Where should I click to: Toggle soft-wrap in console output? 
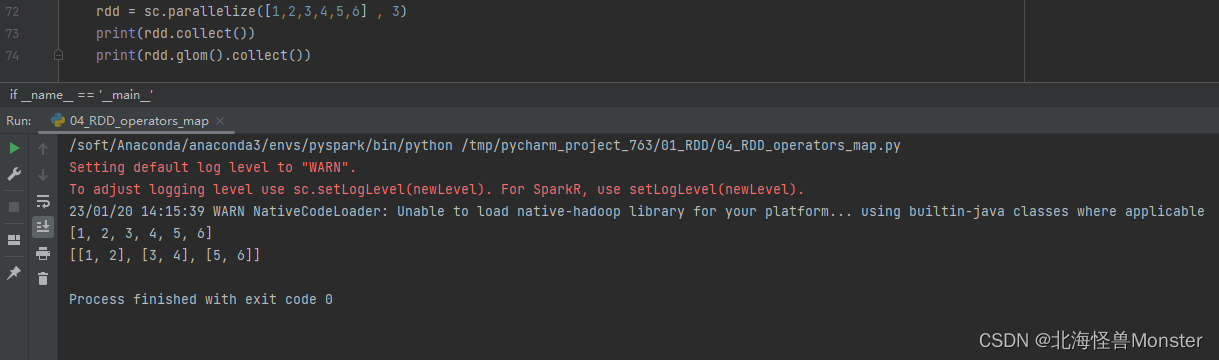point(43,201)
